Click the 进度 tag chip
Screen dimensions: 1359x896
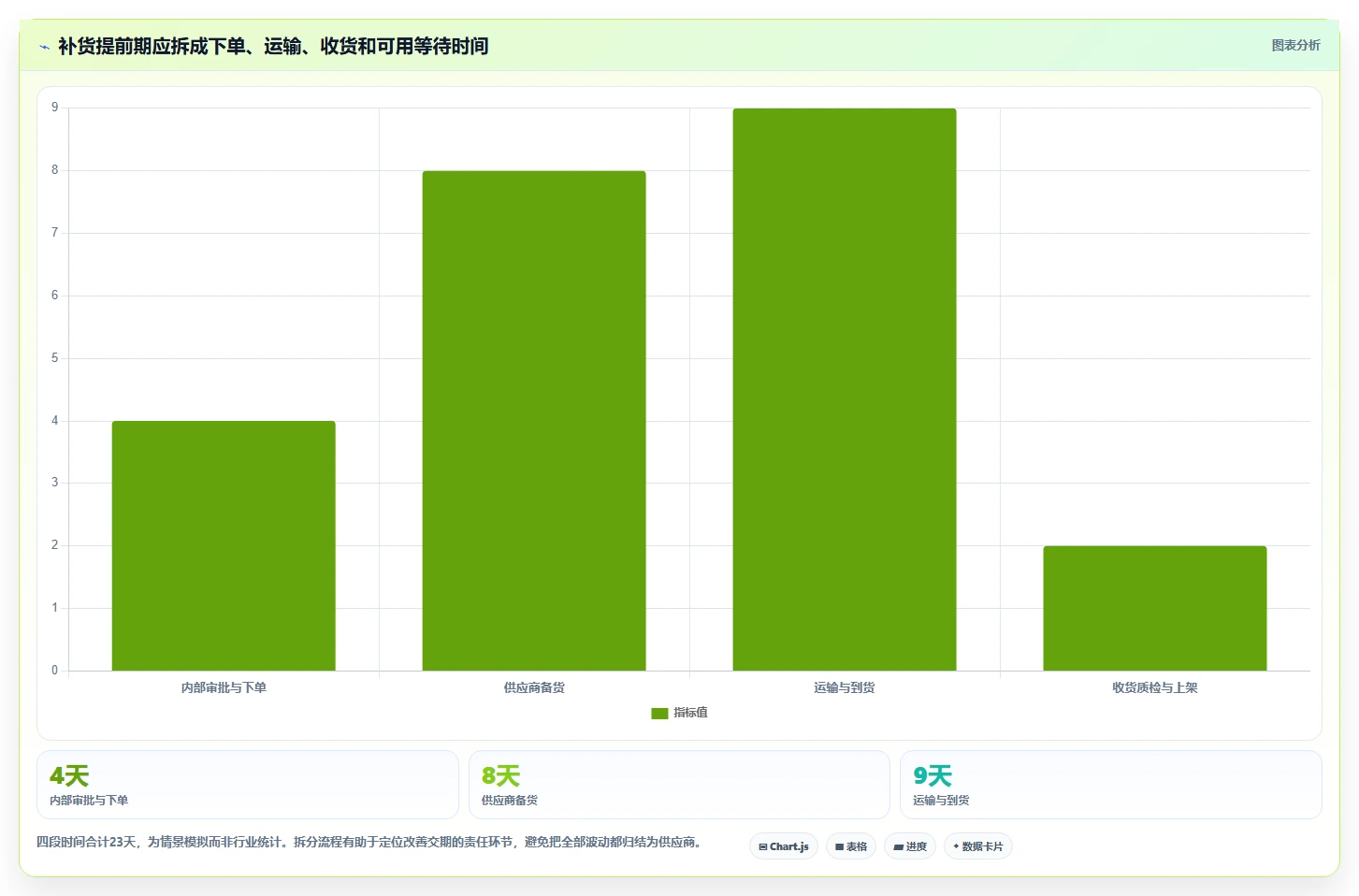tap(910, 846)
